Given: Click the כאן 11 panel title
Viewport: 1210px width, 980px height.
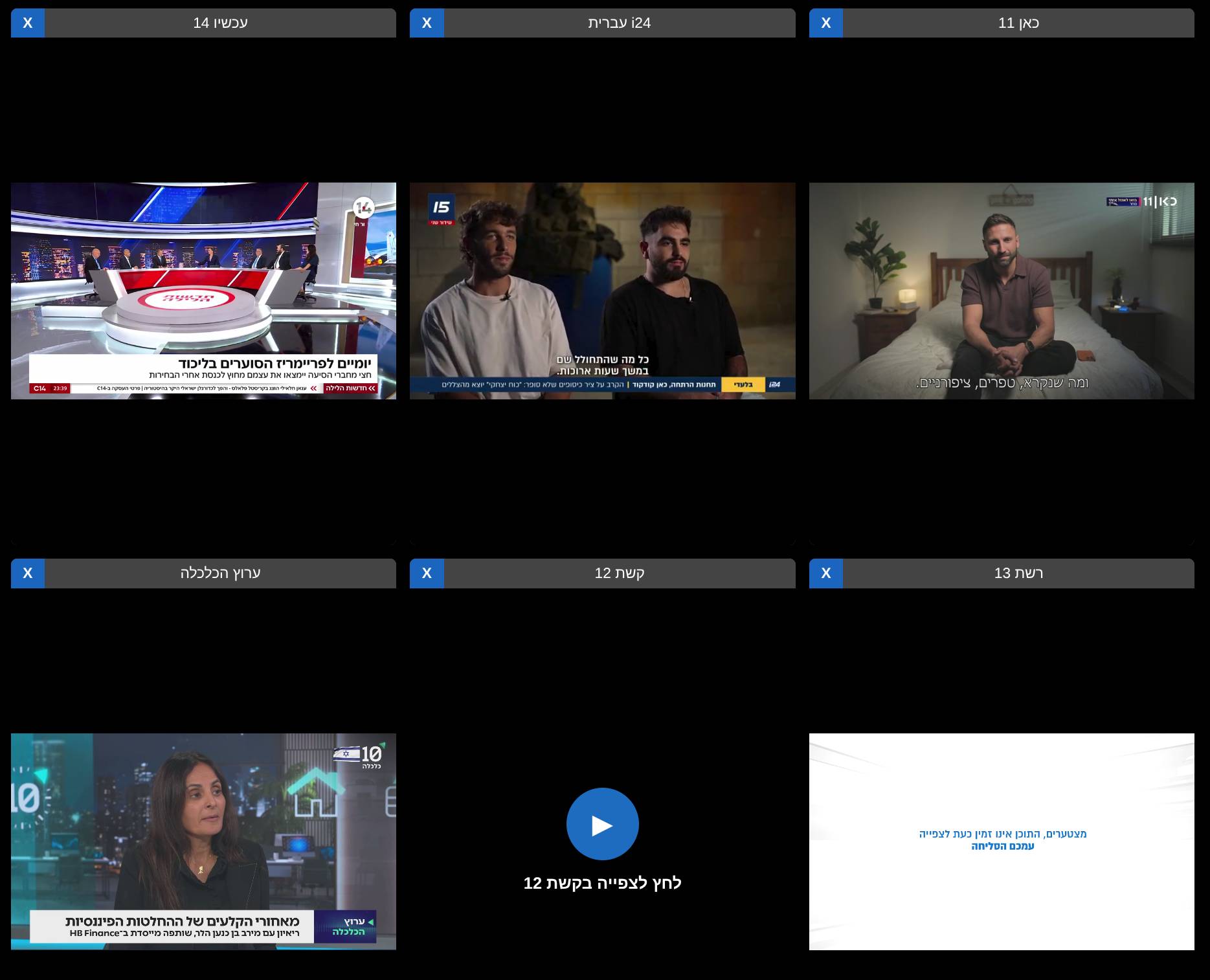Looking at the screenshot, I should tap(1018, 23).
